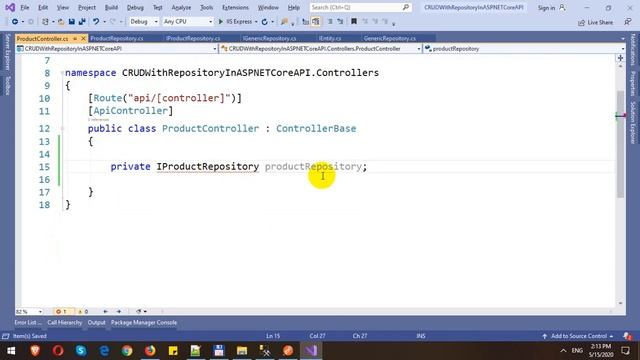Open the Windows Start menu
The height and width of the screenshot is (360, 640).
(x=11, y=350)
